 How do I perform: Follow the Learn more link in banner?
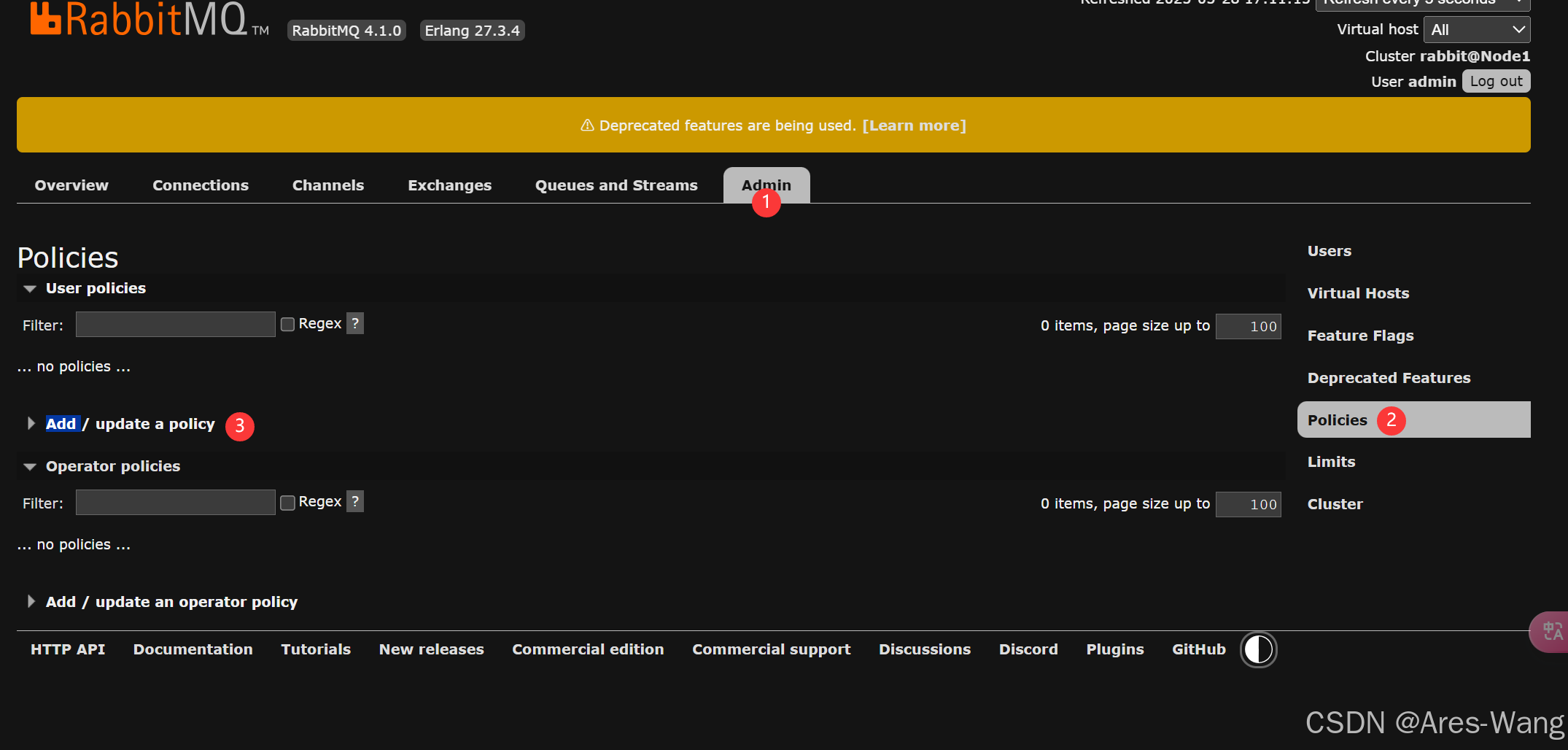point(914,125)
